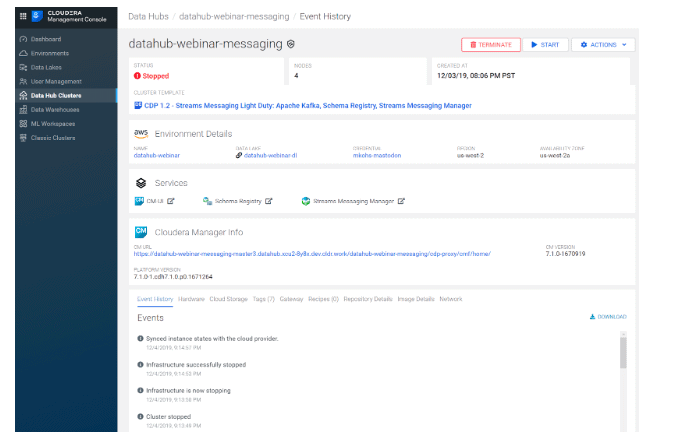Viewport: 674px width, 439px height.
Task: Click the Dashboard sidebar icon
Action: (x=23, y=38)
